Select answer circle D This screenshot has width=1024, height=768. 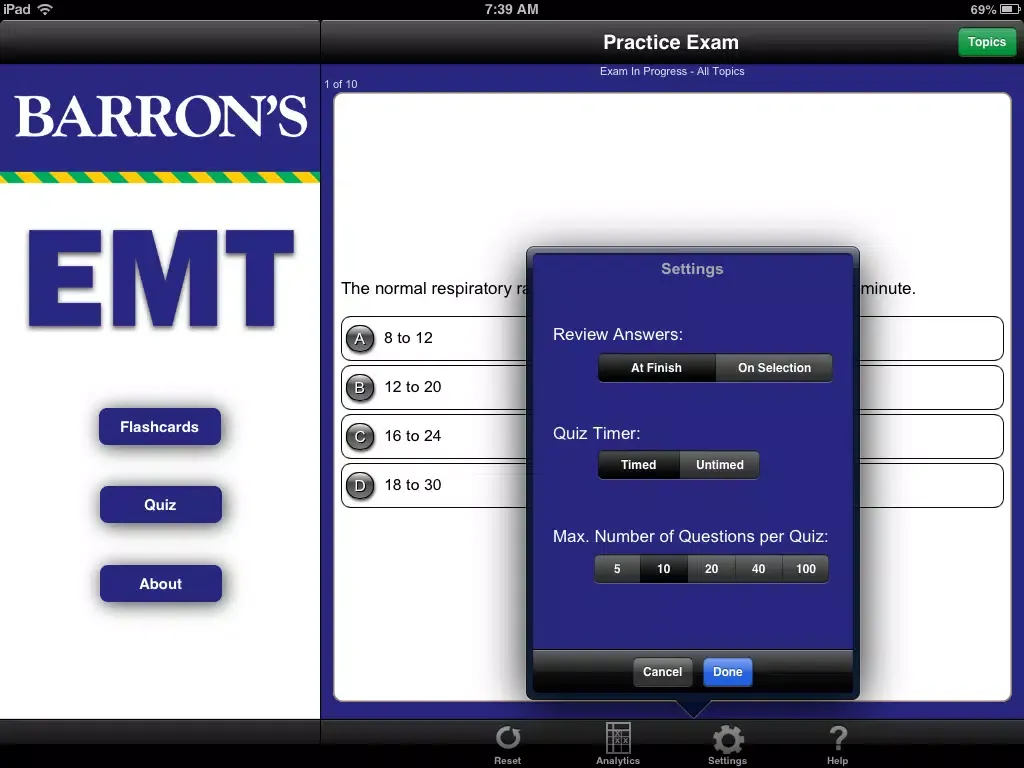click(x=359, y=486)
